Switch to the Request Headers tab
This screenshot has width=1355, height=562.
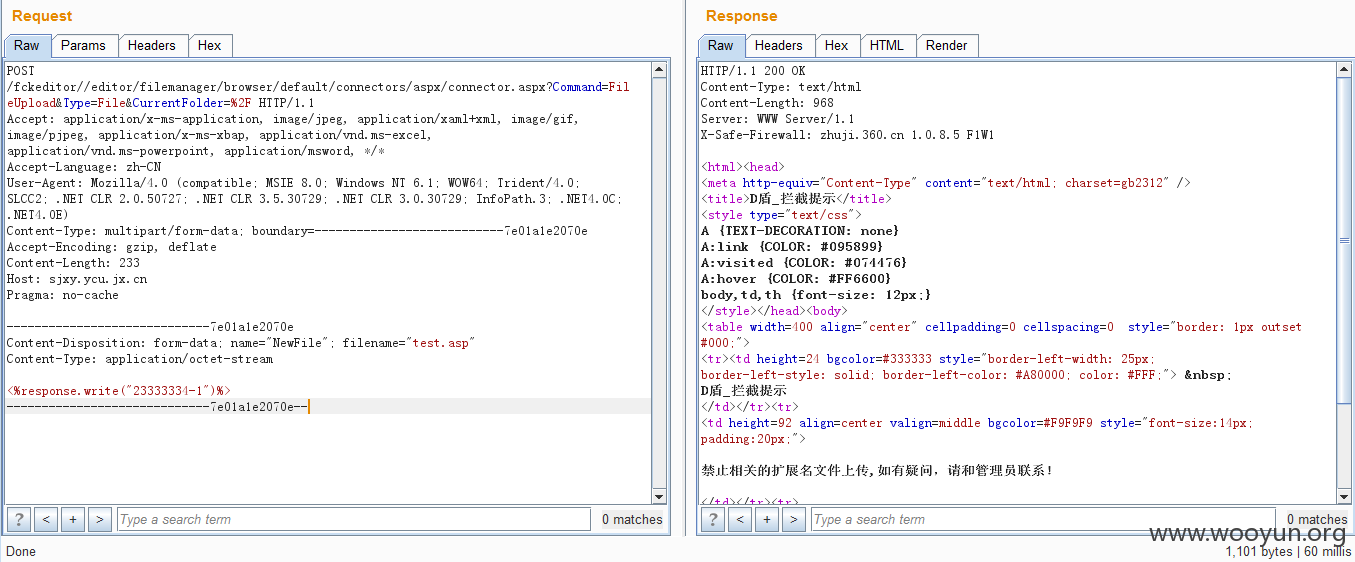152,45
